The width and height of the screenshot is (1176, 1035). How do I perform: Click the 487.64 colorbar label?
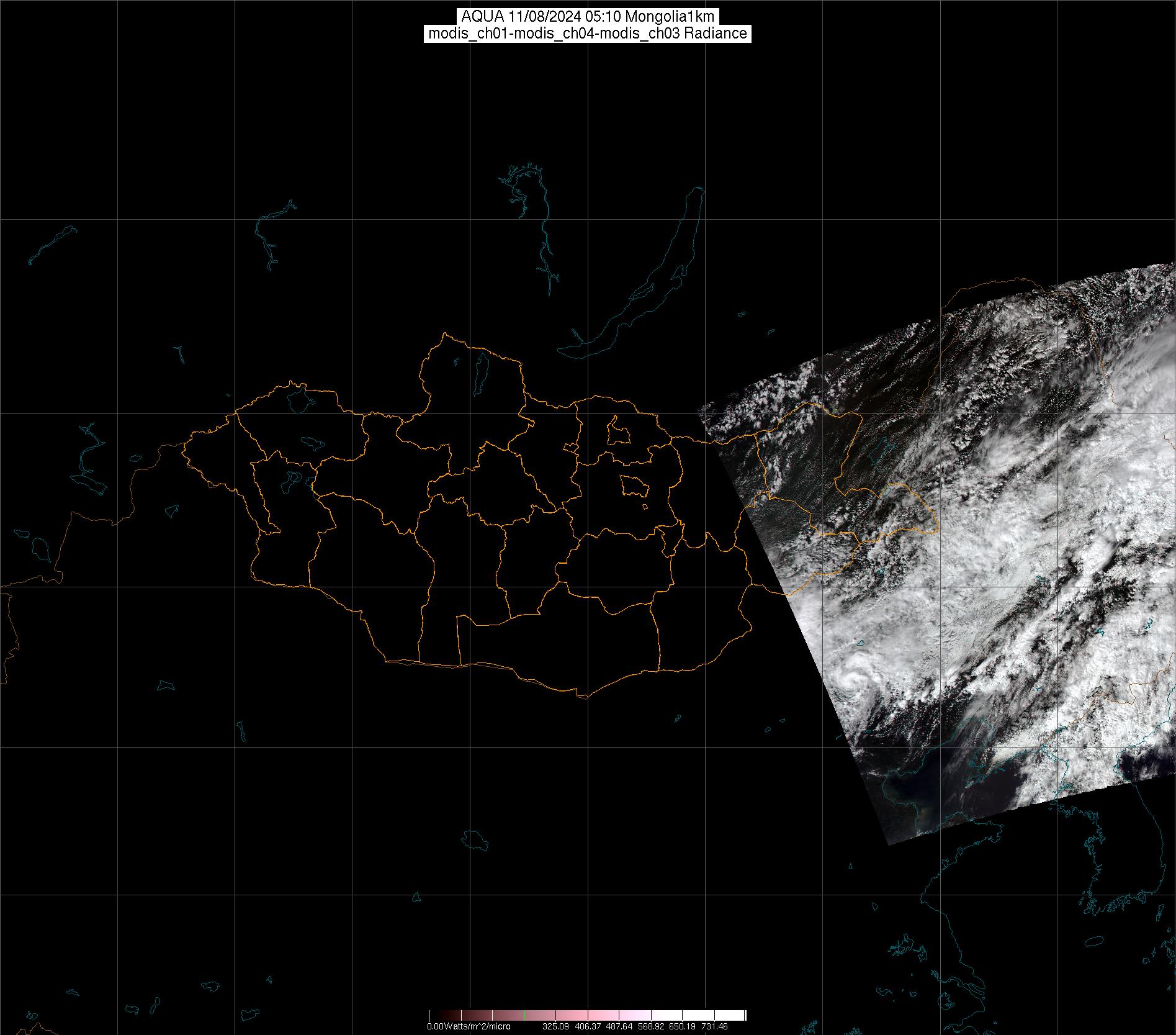coord(619,1026)
